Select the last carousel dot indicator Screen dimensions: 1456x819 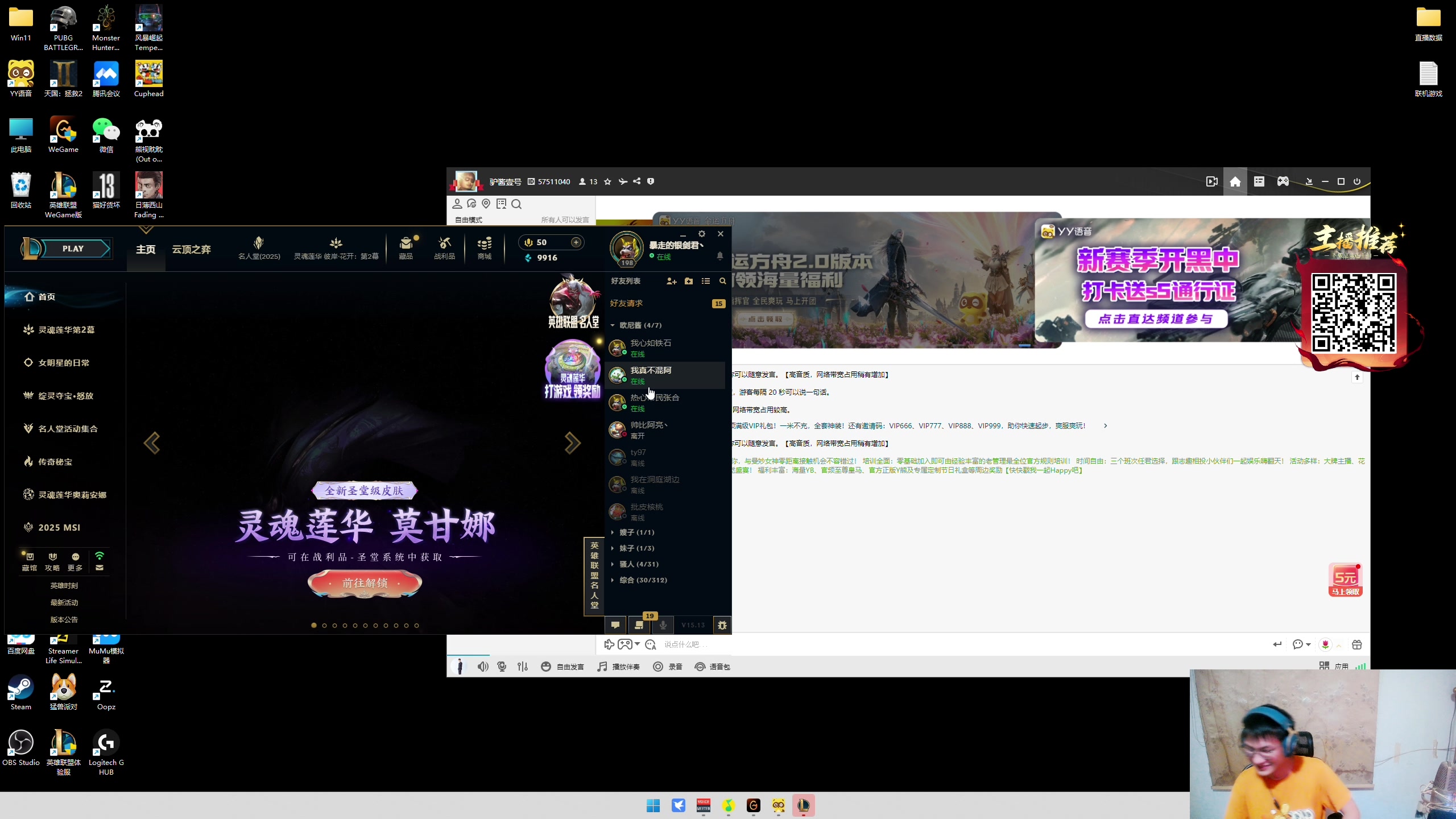(x=417, y=626)
